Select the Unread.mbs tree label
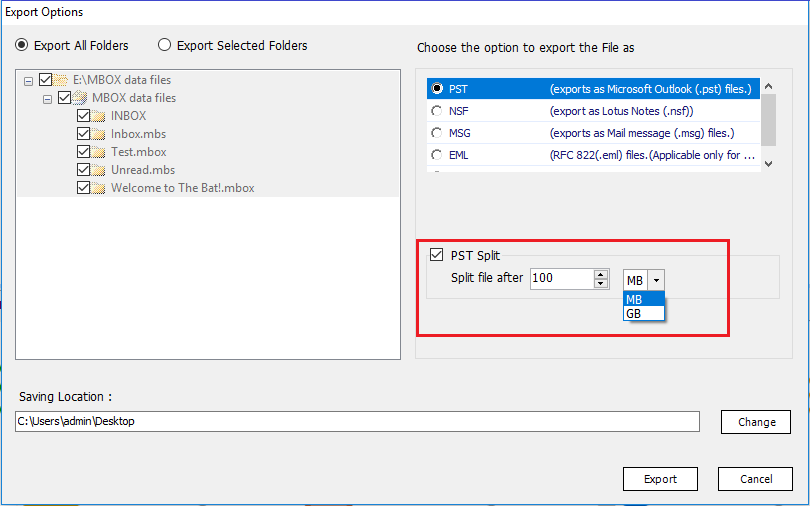810x506 pixels. click(x=143, y=170)
